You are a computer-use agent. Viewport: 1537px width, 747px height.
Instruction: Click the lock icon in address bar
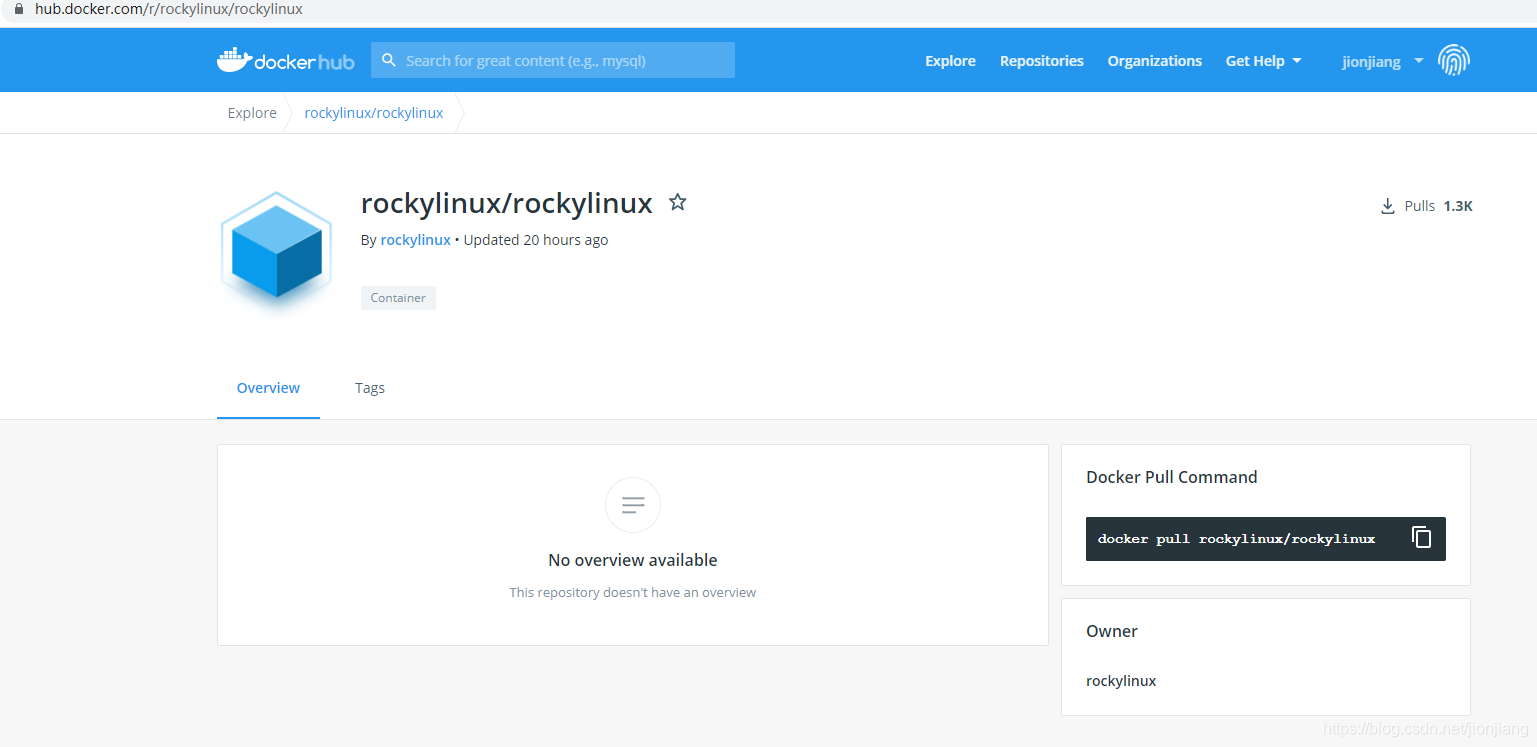17,9
